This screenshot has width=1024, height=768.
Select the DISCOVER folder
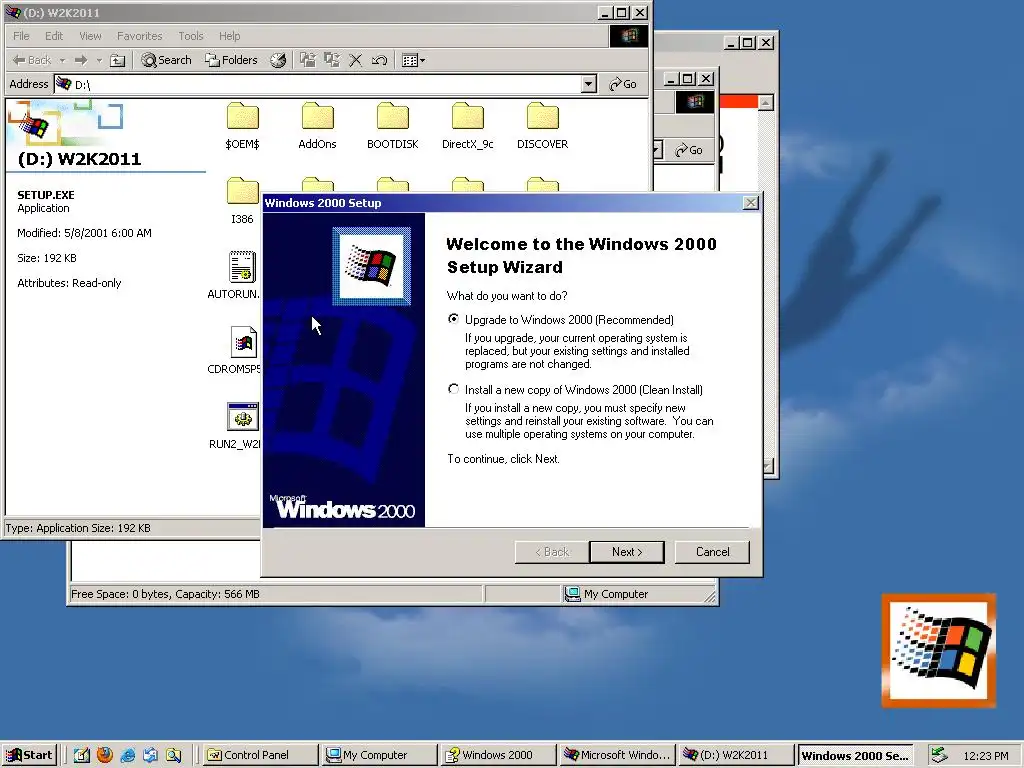click(x=543, y=126)
